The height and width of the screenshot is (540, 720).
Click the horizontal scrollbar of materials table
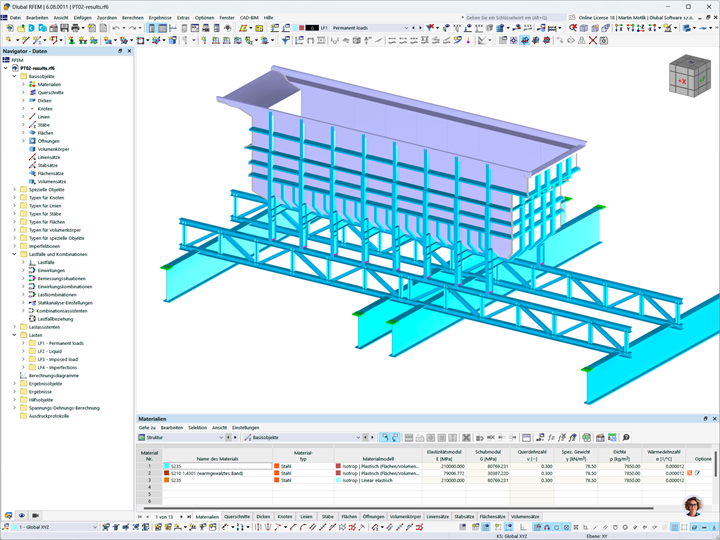399,508
